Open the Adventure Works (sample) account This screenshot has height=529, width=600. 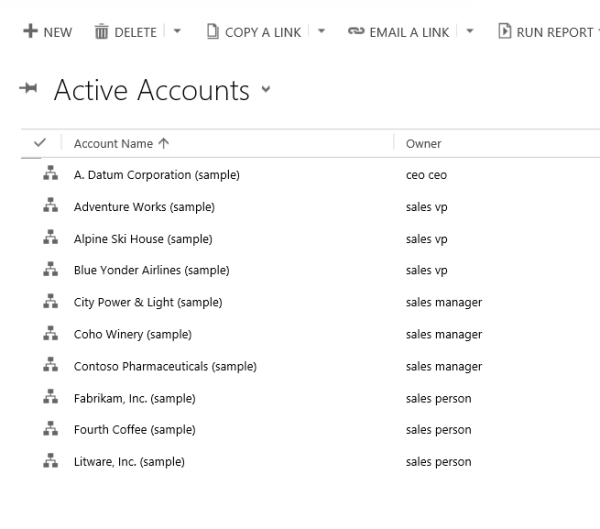[144, 207]
